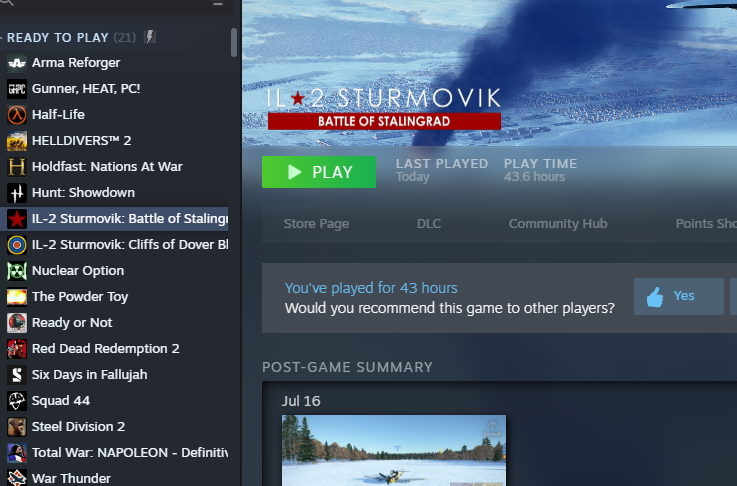
Task: Open the Community Hub tab
Action: [x=558, y=224]
